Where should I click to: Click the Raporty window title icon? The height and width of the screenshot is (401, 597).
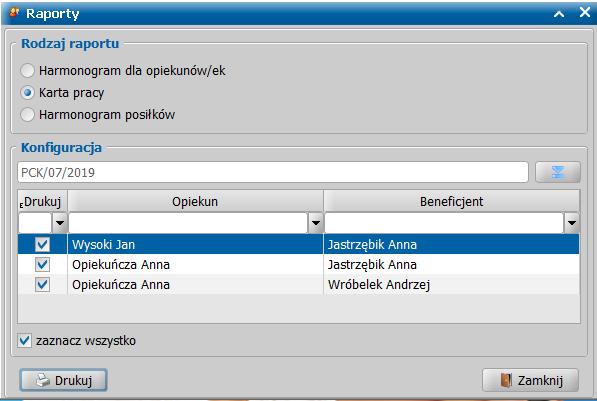pyautogui.click(x=14, y=13)
